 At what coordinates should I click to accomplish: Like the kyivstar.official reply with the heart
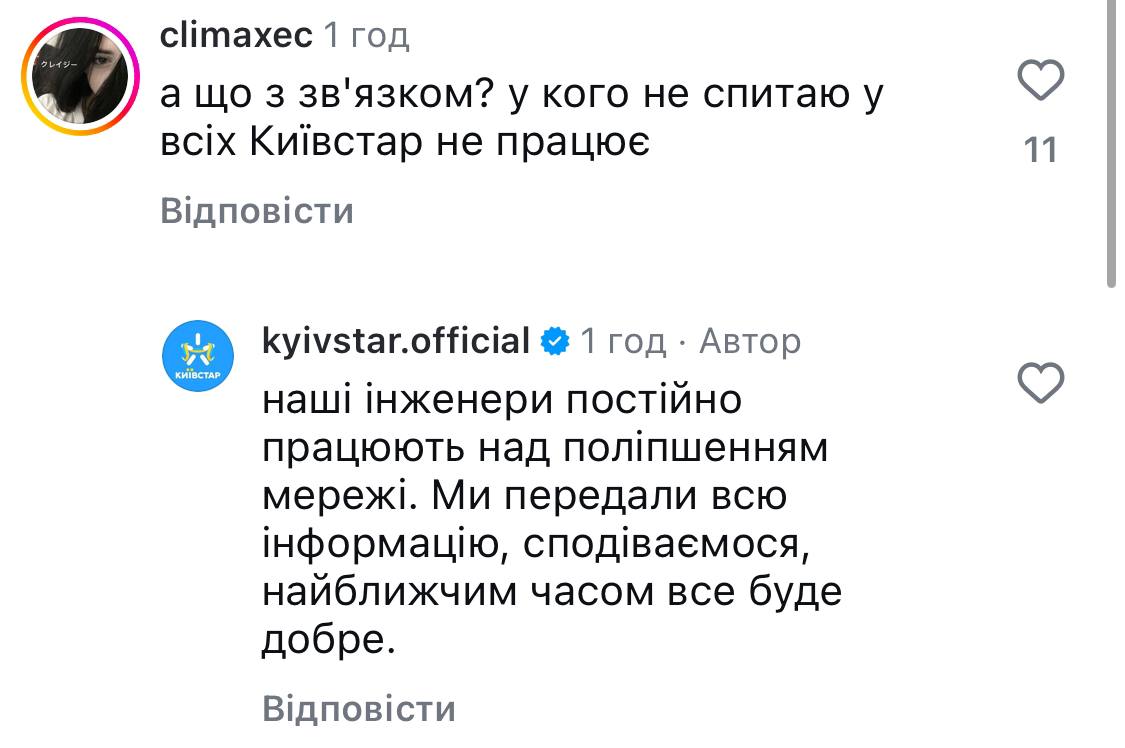coord(1040,383)
